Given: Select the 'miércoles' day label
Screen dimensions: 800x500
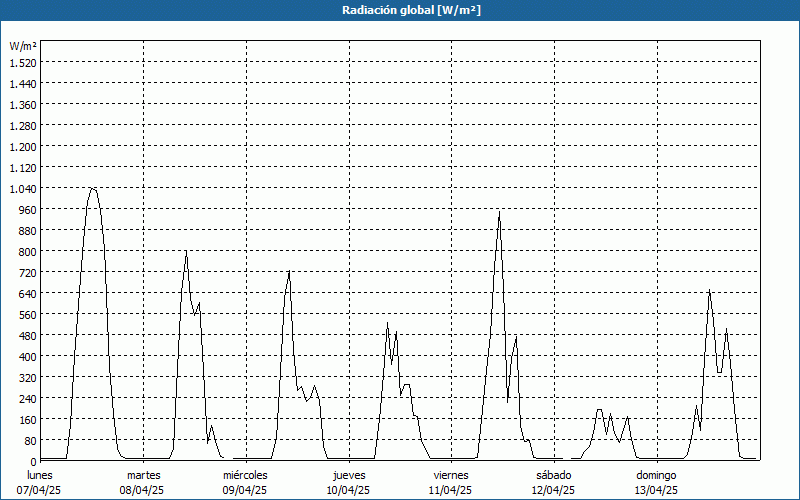Looking at the screenshot, I should [245, 475].
